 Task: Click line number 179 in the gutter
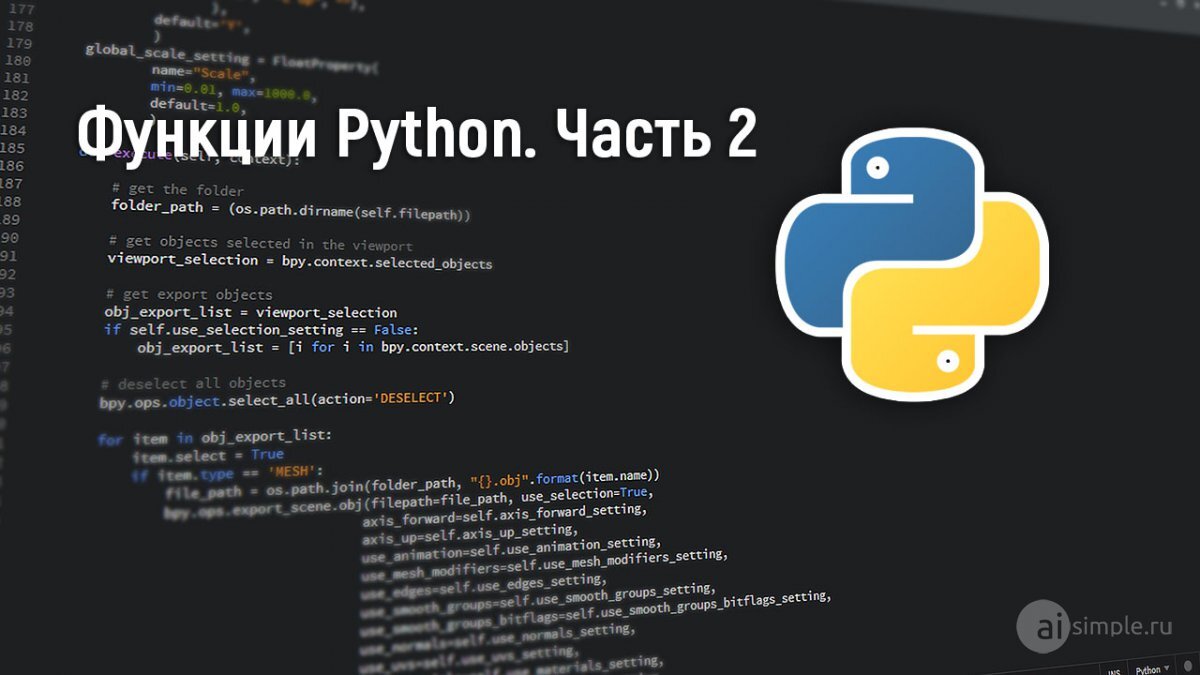pyautogui.click(x=18, y=44)
